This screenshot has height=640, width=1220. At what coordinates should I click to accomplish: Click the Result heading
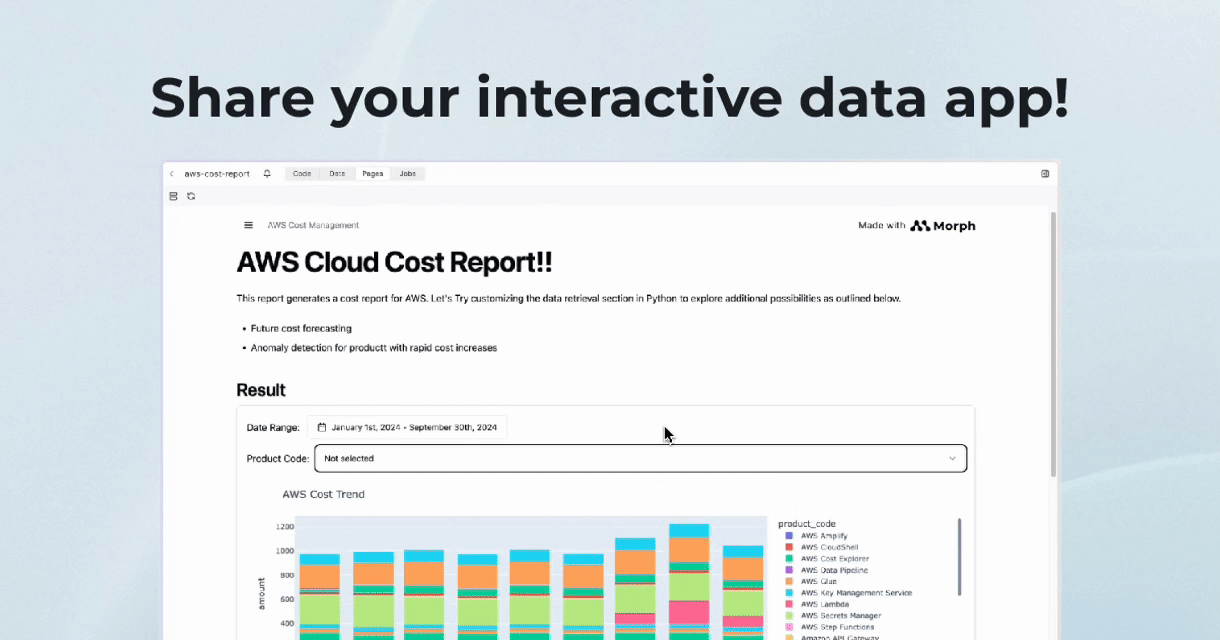(x=261, y=390)
